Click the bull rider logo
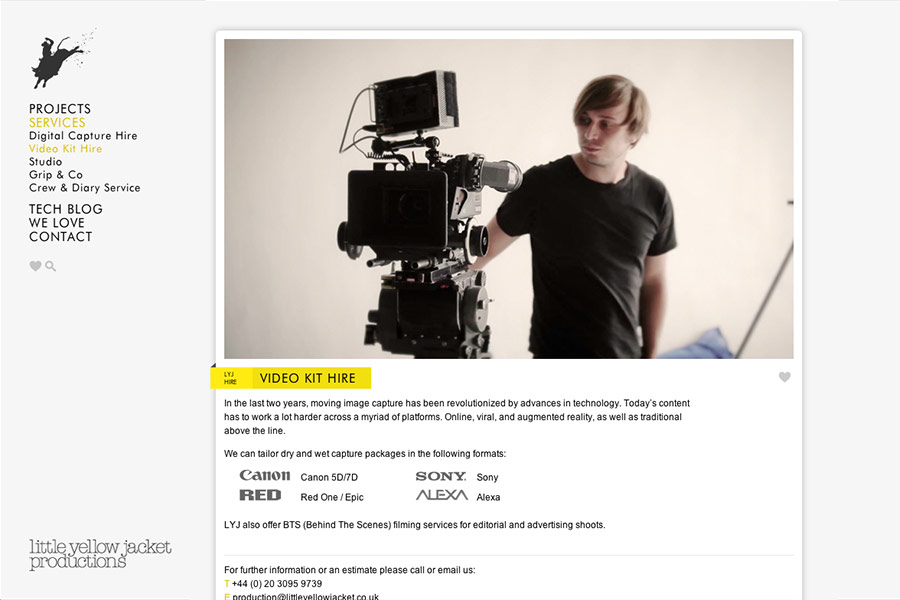Viewport: 900px width, 600px height. (62, 60)
